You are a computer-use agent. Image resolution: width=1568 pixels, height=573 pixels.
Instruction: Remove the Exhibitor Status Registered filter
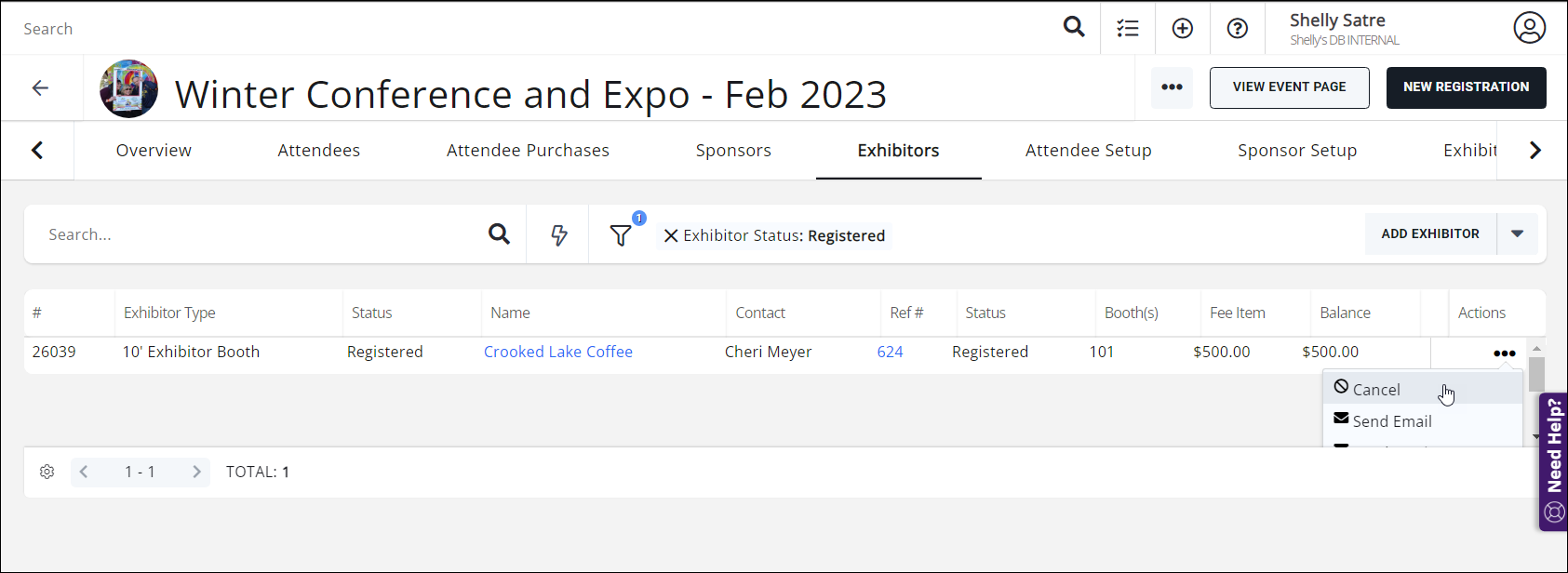tap(670, 235)
